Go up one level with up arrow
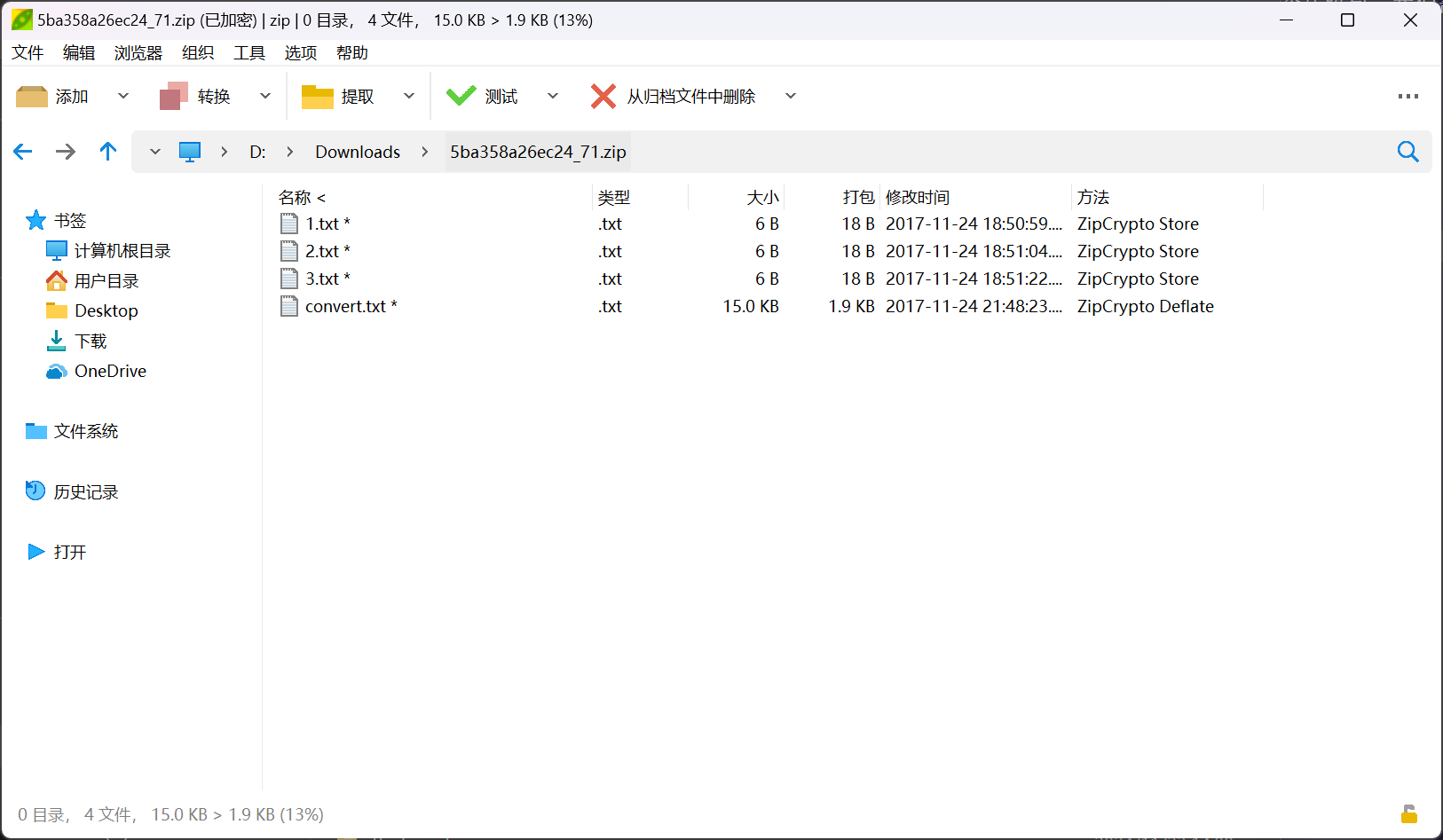 (108, 152)
